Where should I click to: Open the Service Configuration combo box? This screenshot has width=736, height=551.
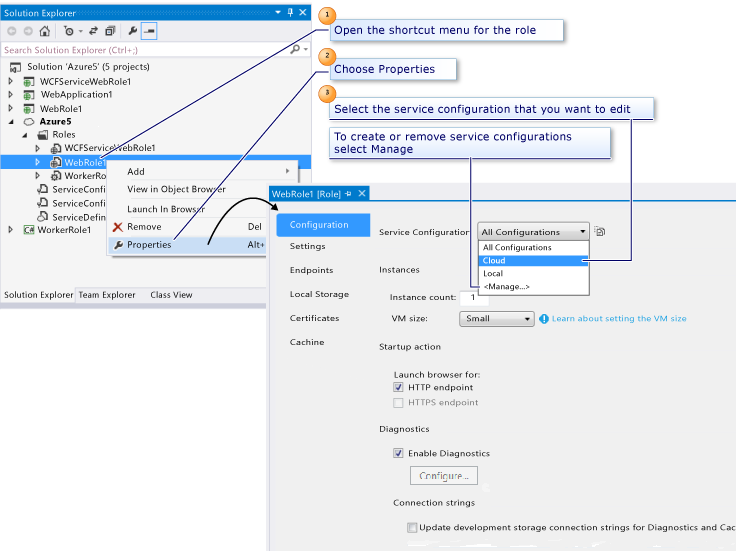(533, 232)
